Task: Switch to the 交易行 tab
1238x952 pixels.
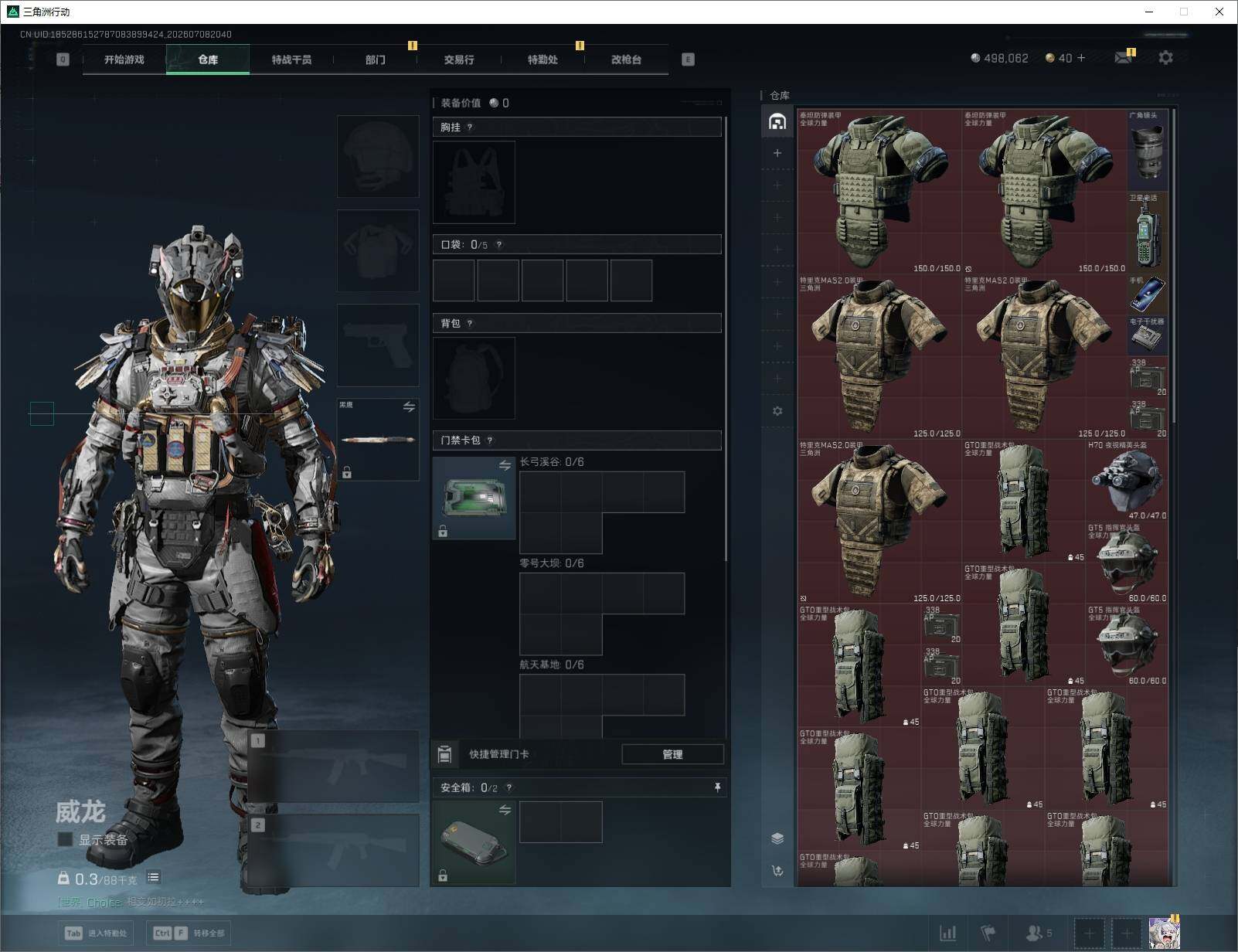Action: [x=459, y=59]
